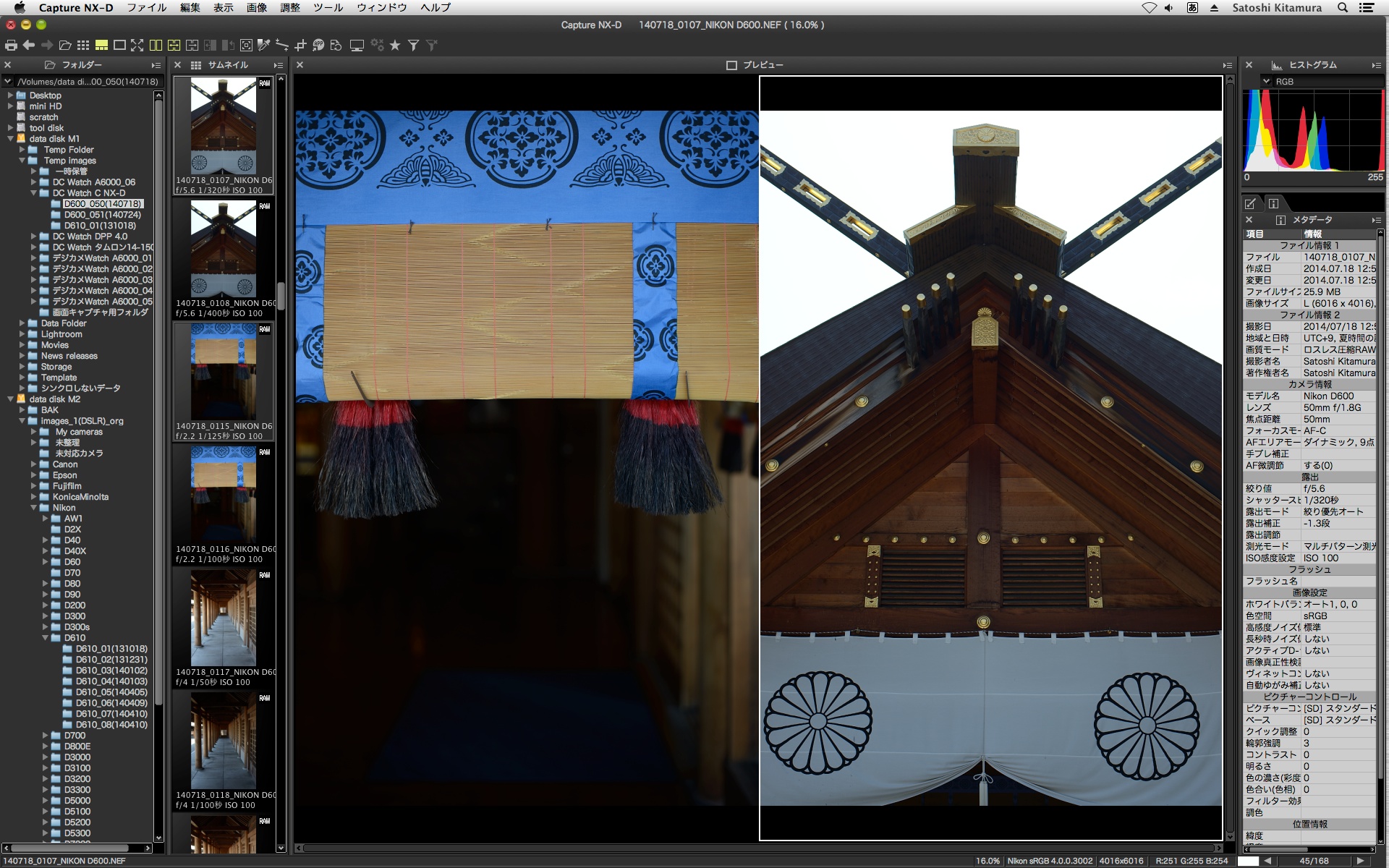Collapse the Nikon folder tree node

33,508
